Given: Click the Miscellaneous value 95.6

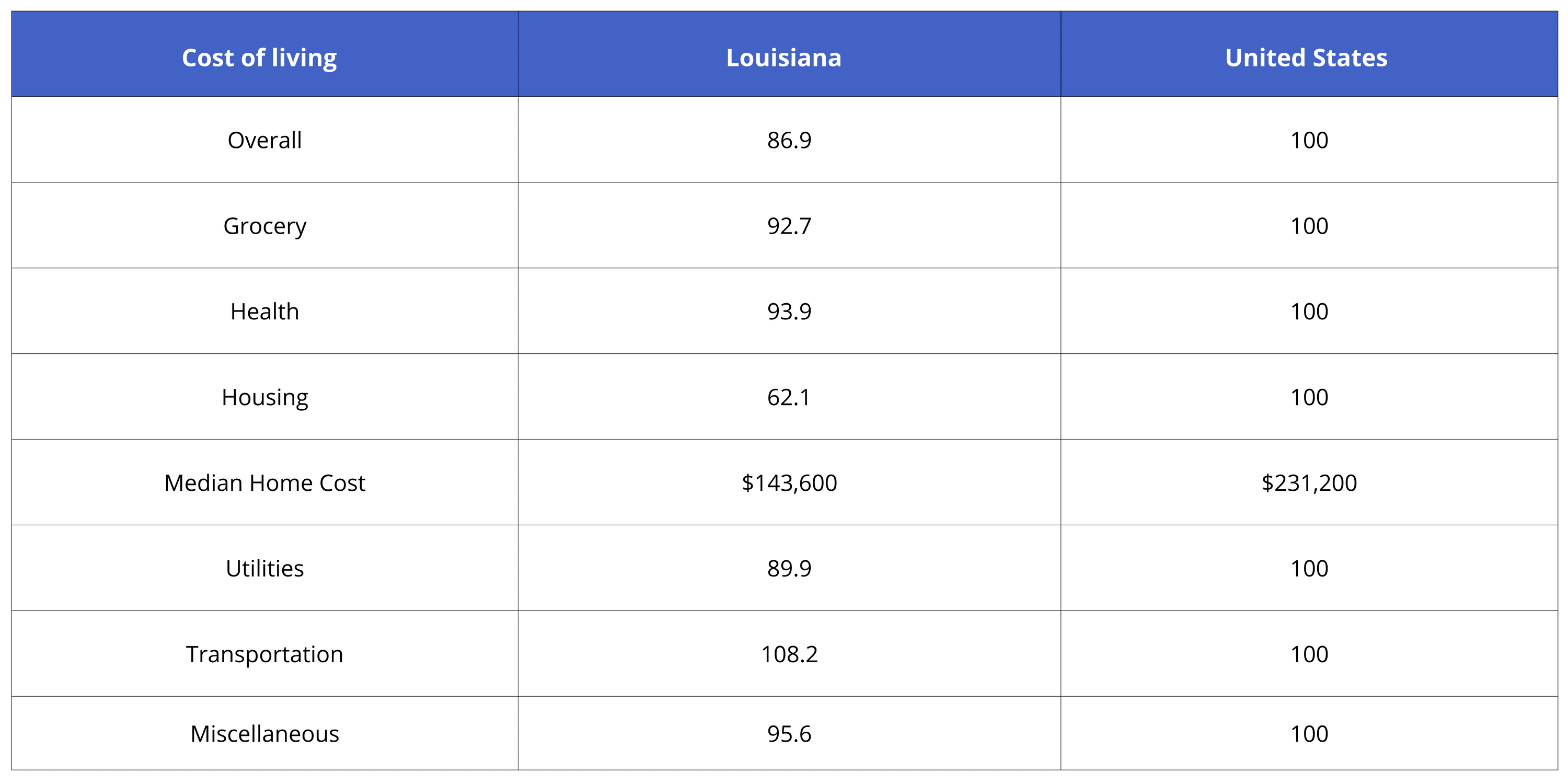Looking at the screenshot, I should 789,734.
